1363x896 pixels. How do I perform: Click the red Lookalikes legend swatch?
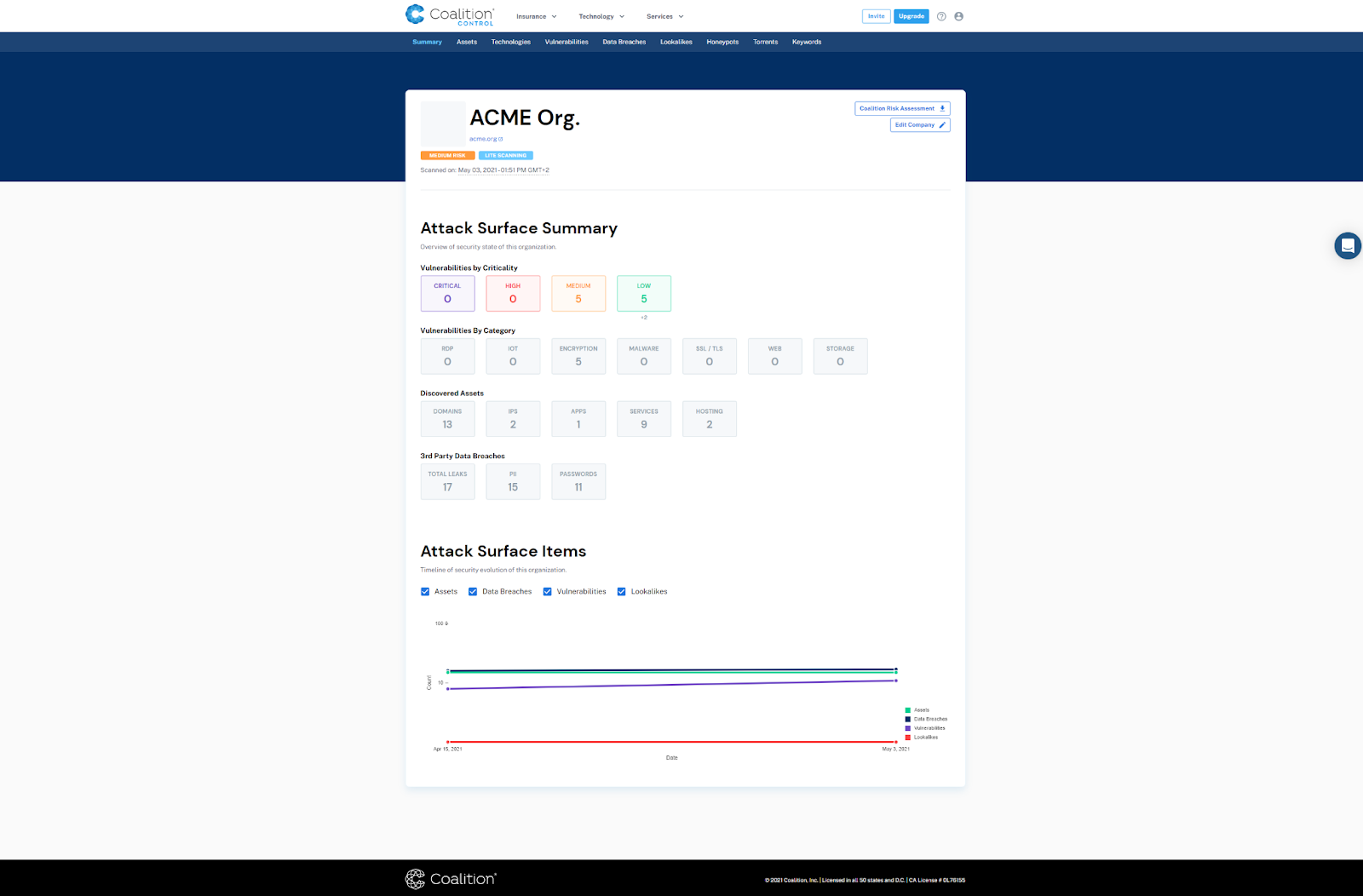tap(908, 738)
